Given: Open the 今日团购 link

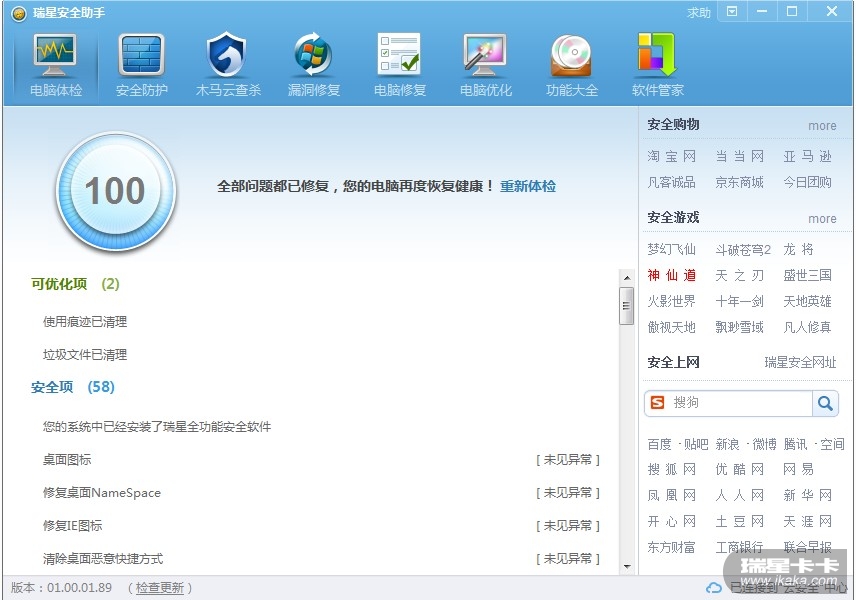Looking at the screenshot, I should coord(807,182).
